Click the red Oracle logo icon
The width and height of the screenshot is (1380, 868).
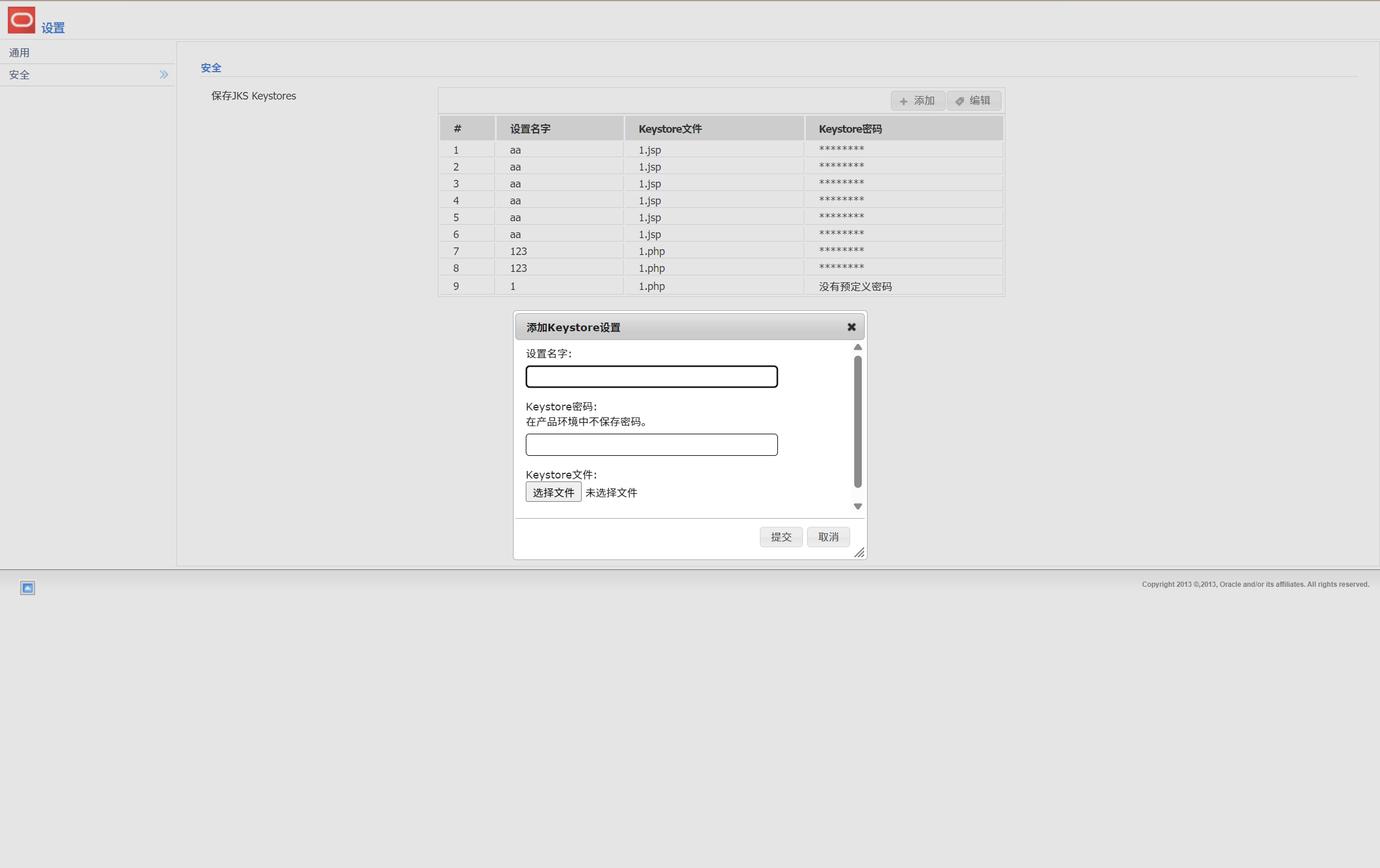coord(22,20)
